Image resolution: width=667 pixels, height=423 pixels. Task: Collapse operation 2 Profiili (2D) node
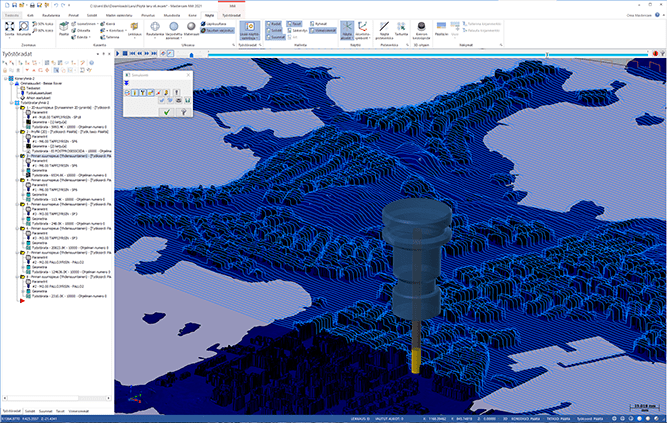coord(17,132)
